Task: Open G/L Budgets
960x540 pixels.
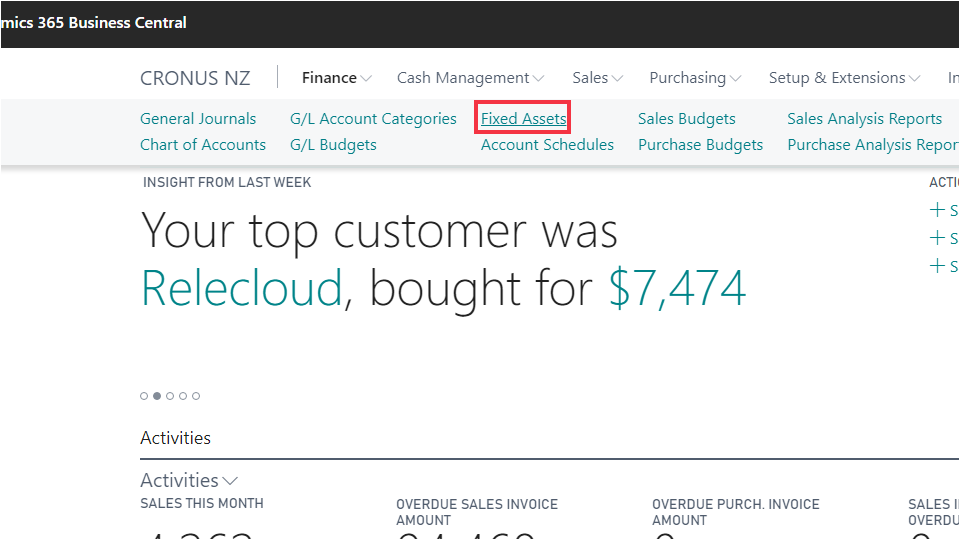Action: tap(333, 144)
